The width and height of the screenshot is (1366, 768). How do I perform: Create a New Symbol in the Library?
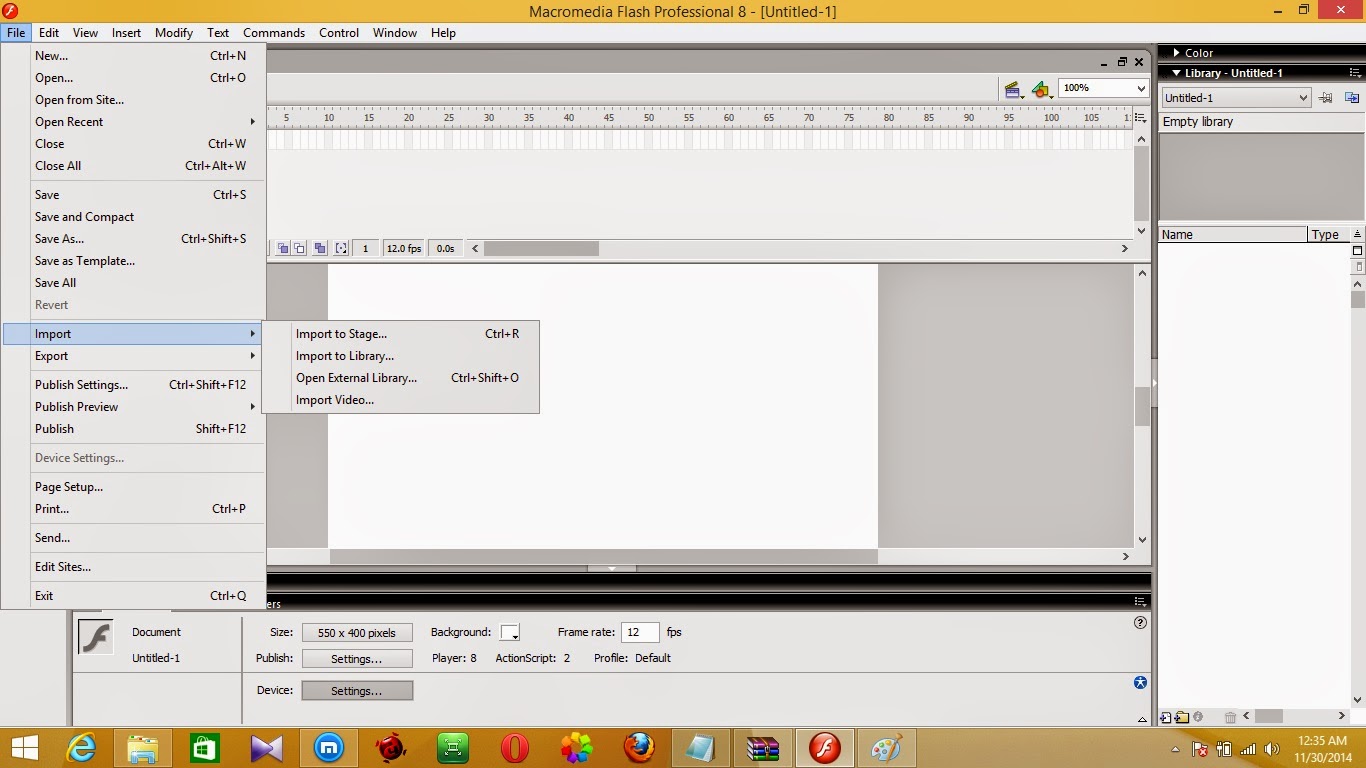point(1165,717)
